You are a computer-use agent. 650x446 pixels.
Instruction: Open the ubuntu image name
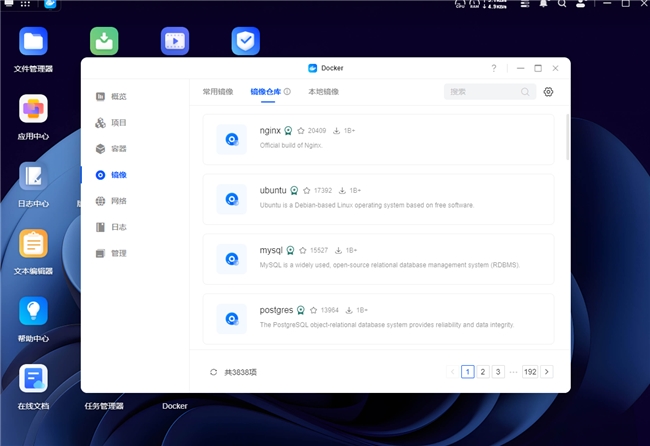[x=273, y=190]
